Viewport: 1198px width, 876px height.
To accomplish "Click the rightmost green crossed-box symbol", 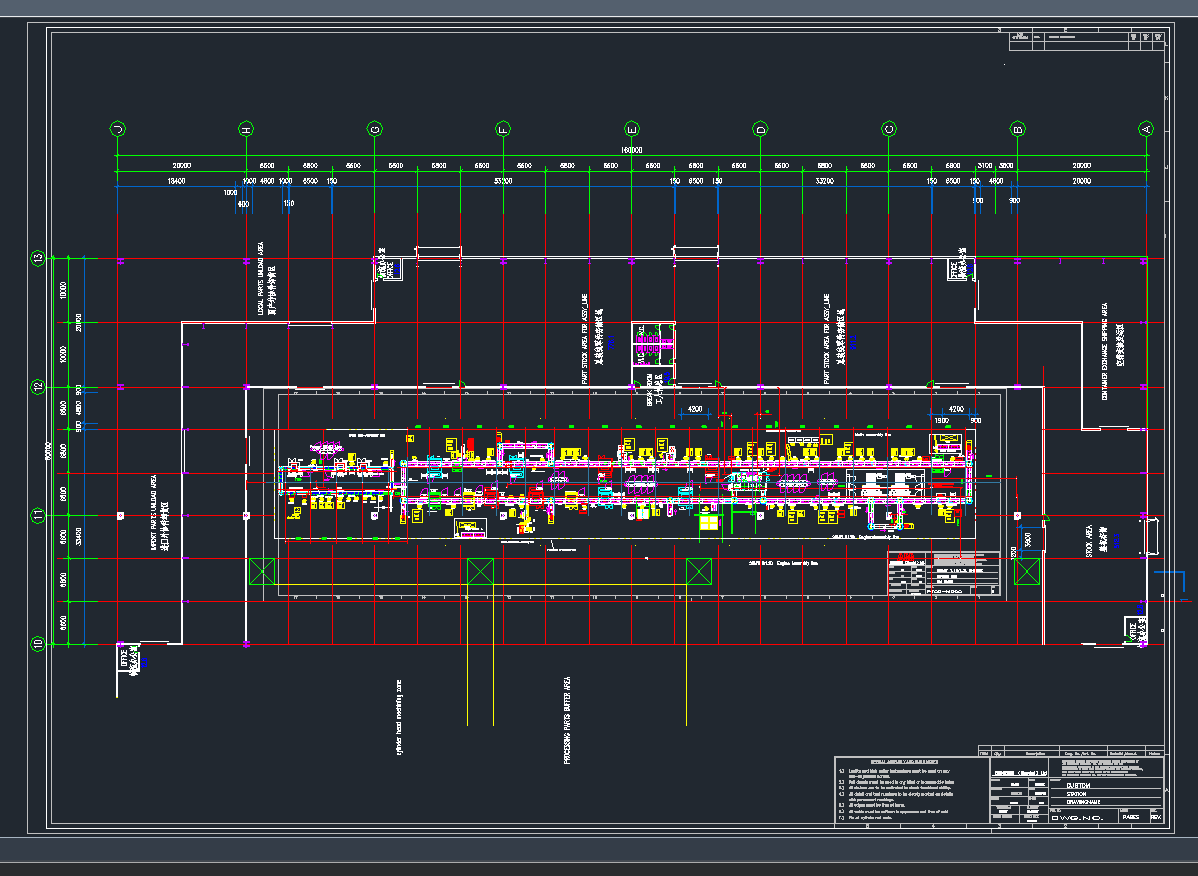I will [1027, 571].
